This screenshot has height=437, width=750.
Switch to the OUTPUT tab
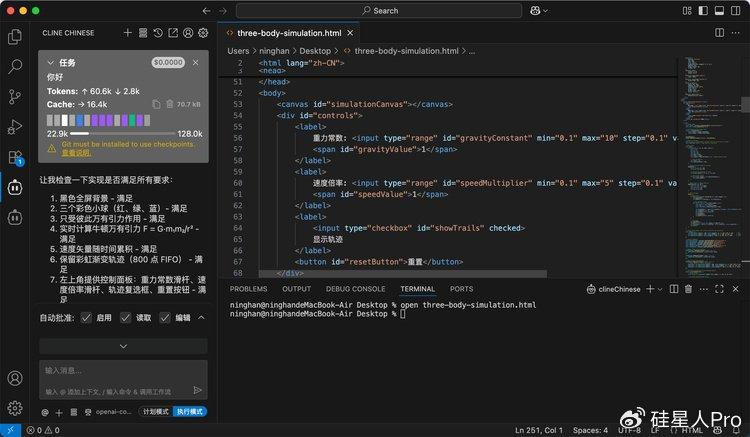(297, 289)
